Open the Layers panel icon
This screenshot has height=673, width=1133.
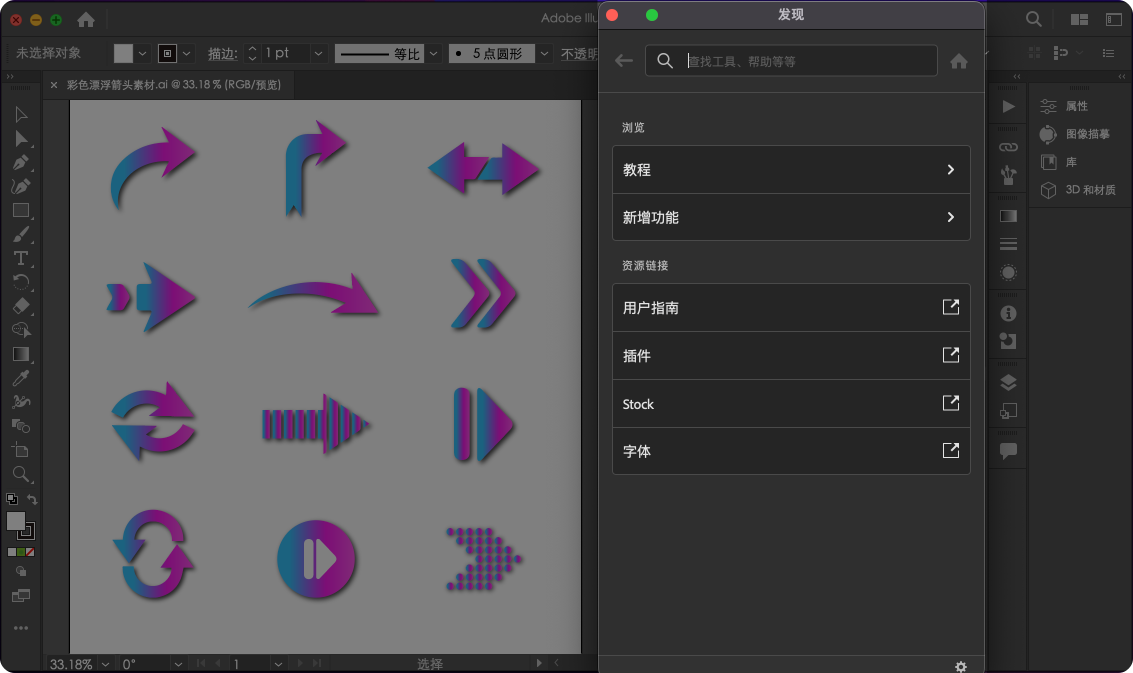click(1008, 381)
